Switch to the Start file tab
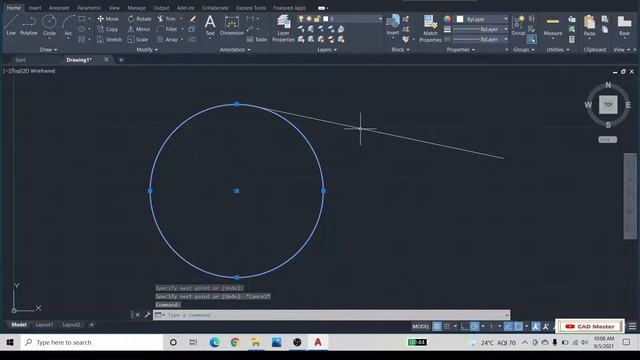 point(20,60)
